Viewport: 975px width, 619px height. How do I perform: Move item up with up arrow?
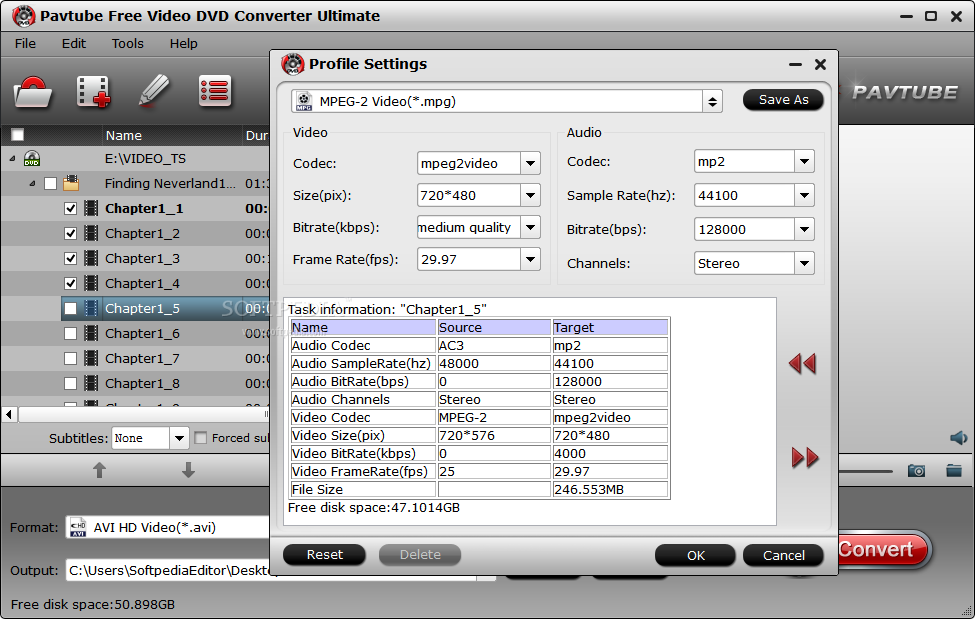[x=99, y=470]
